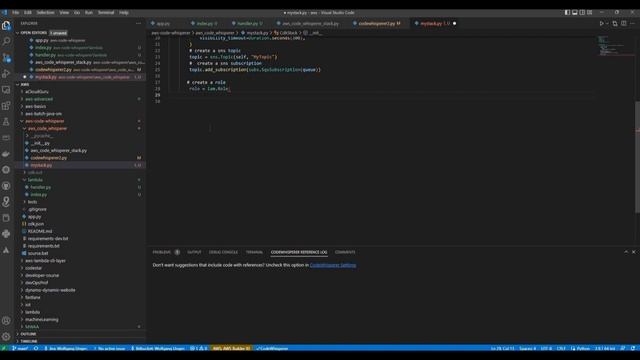Image resolution: width=640 pixels, height=360 pixels.
Task: Click the CodeWhisperer status bar item
Action: [272, 348]
